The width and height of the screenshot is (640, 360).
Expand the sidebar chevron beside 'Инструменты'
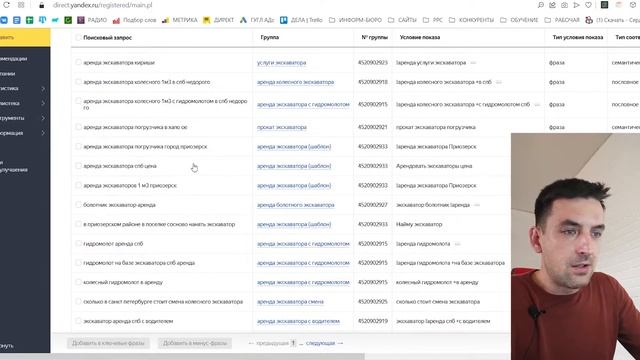click(43, 118)
